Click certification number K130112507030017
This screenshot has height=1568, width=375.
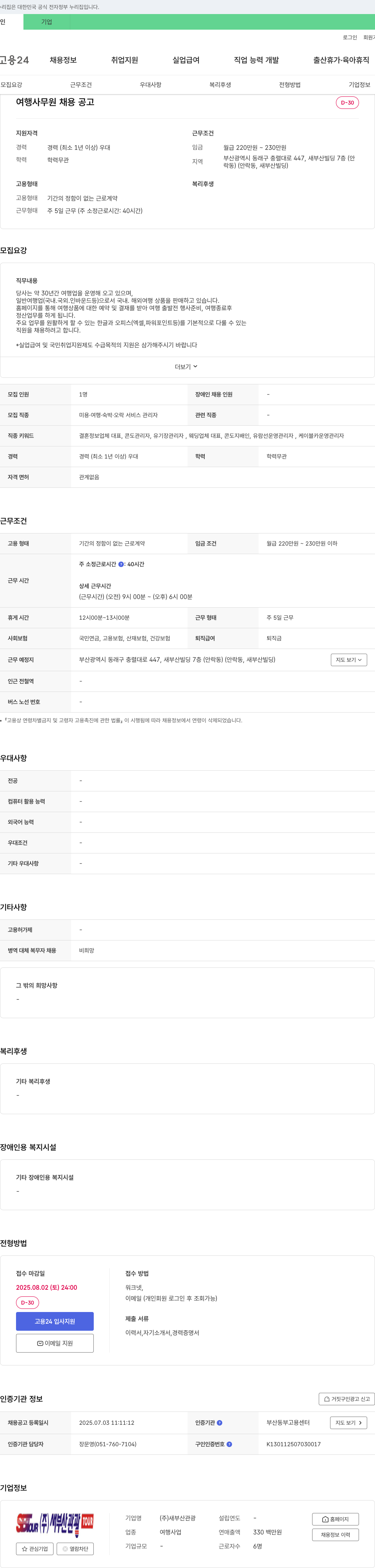click(x=293, y=1444)
